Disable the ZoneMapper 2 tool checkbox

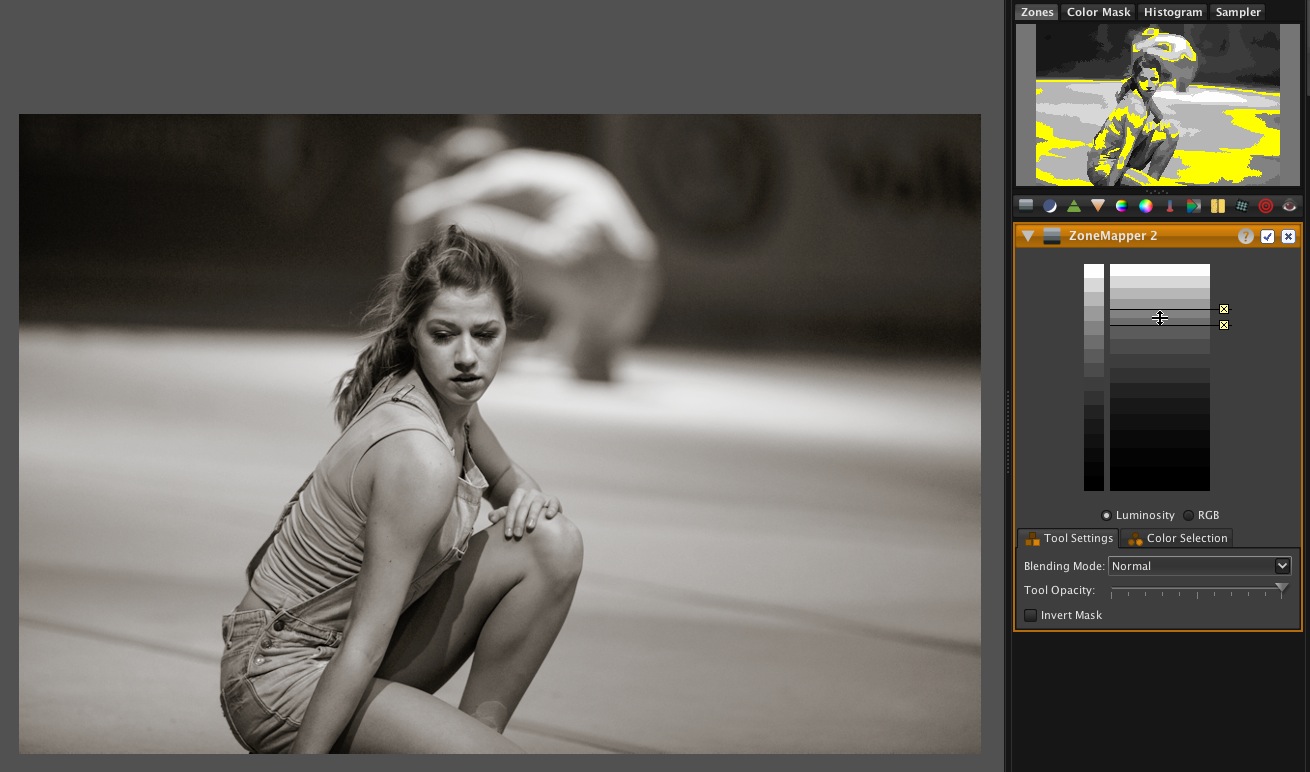point(1268,237)
